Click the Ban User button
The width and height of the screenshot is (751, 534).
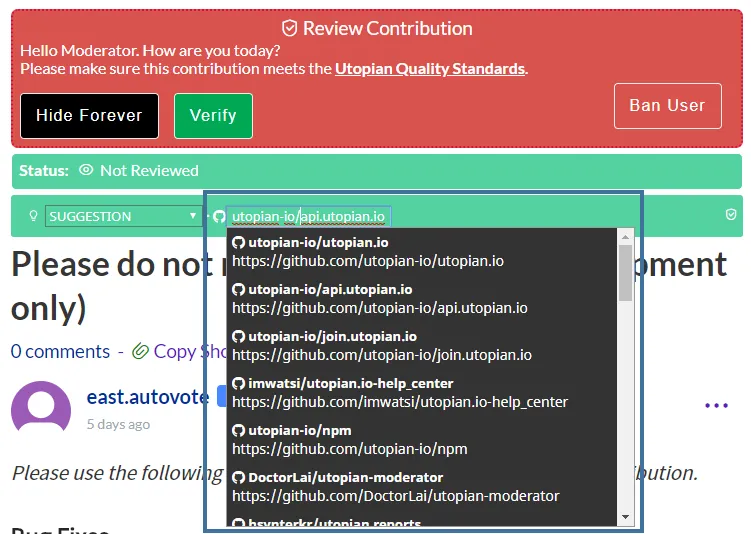click(667, 106)
